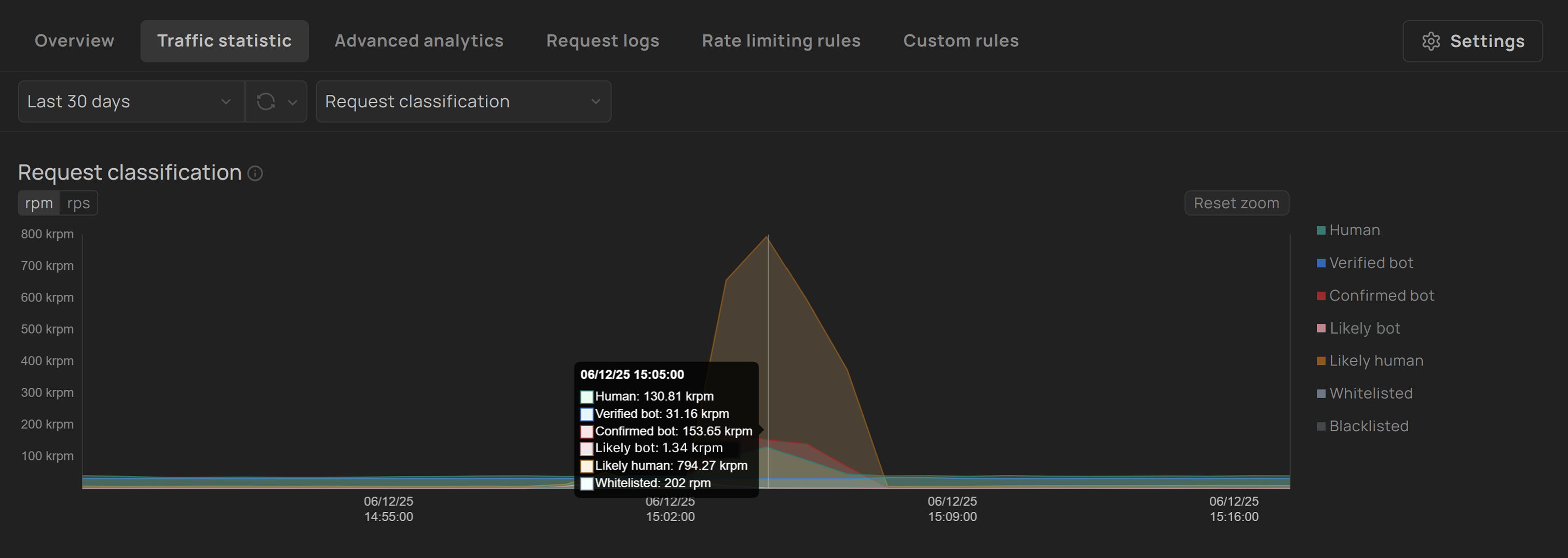This screenshot has width=1568, height=558.
Task: Click the 300 krpm y-axis label
Action: (x=47, y=392)
